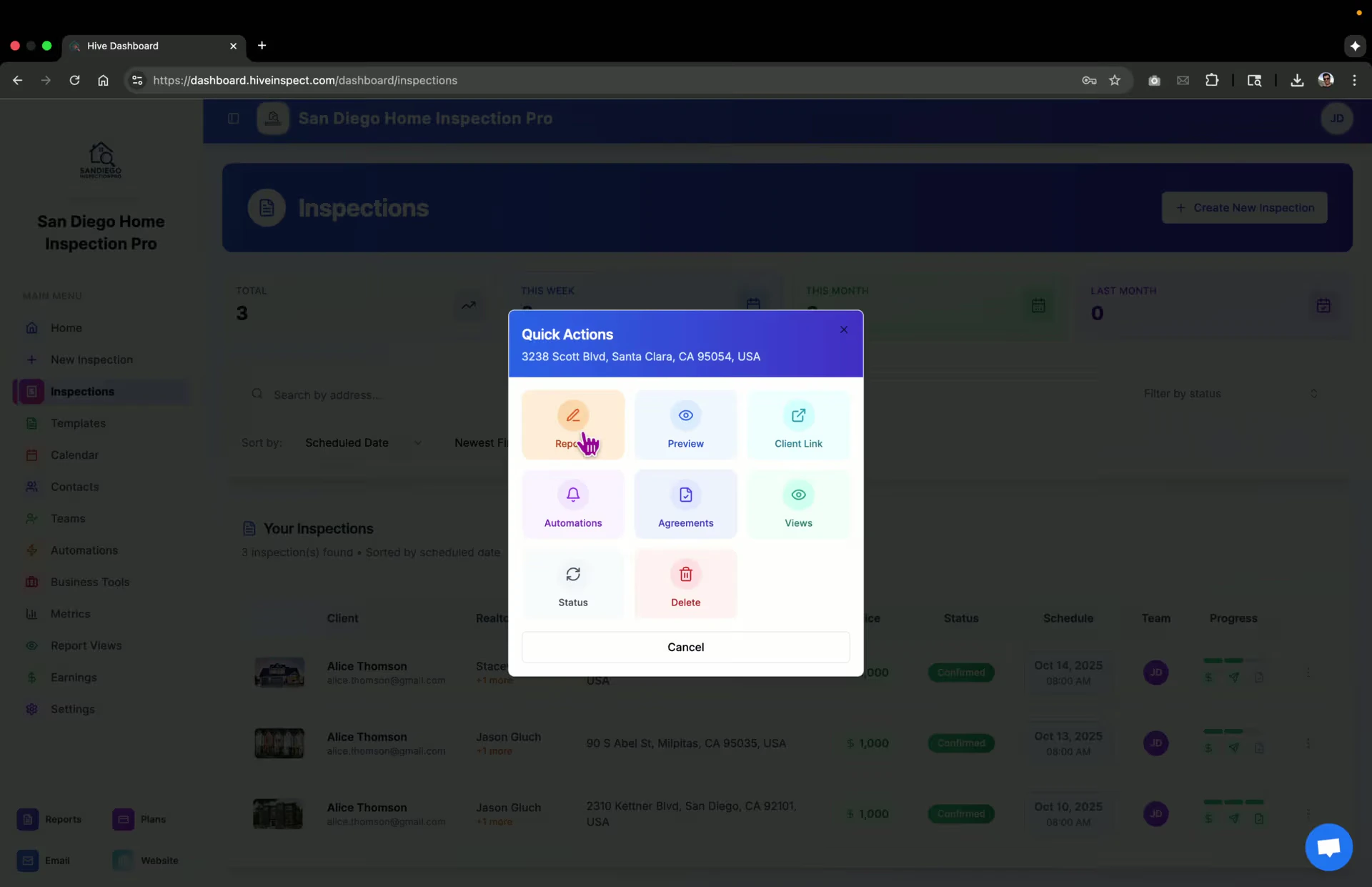Screen dimensions: 1372x887
Task: Cancel the Quick Actions dialog
Action: tap(685, 647)
